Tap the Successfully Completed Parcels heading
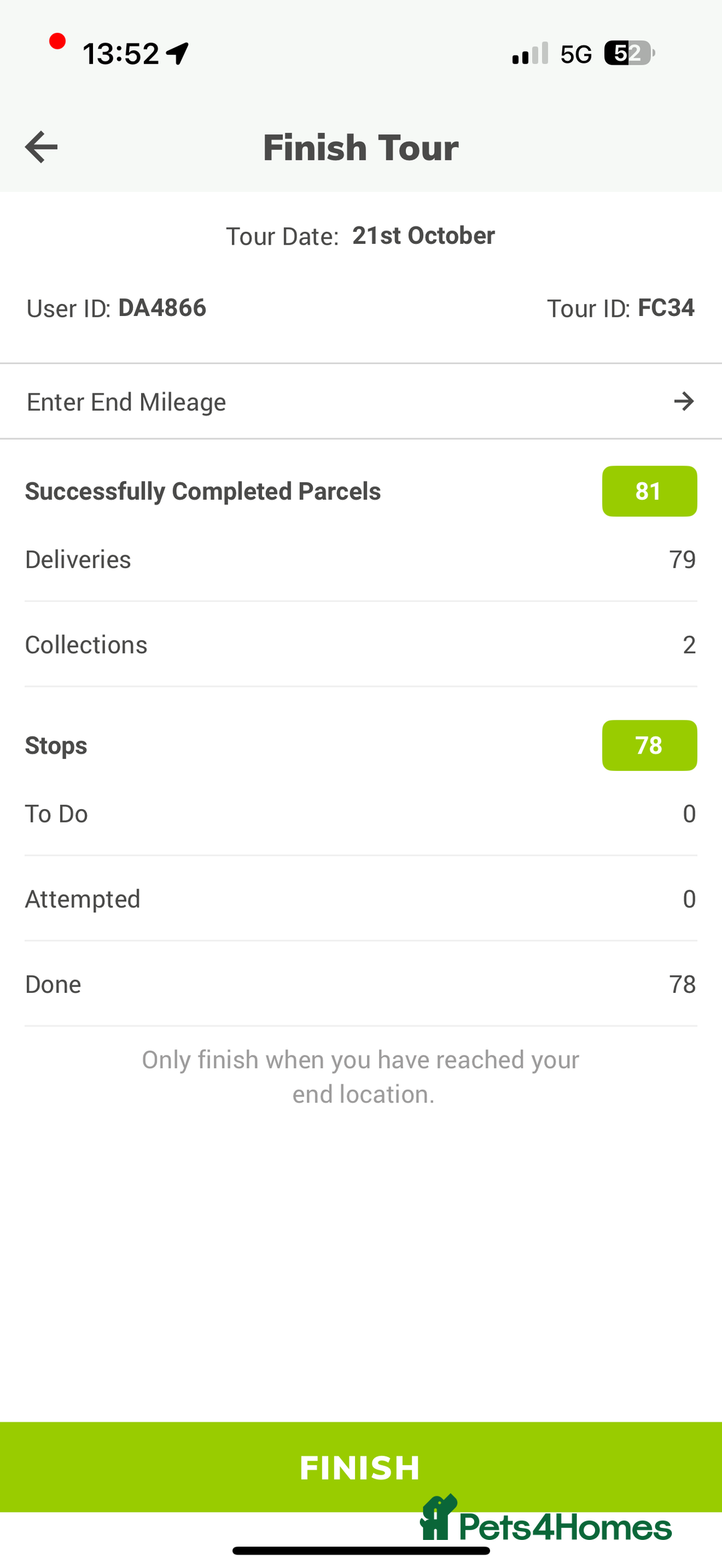This screenshot has width=722, height=1568. click(x=203, y=492)
